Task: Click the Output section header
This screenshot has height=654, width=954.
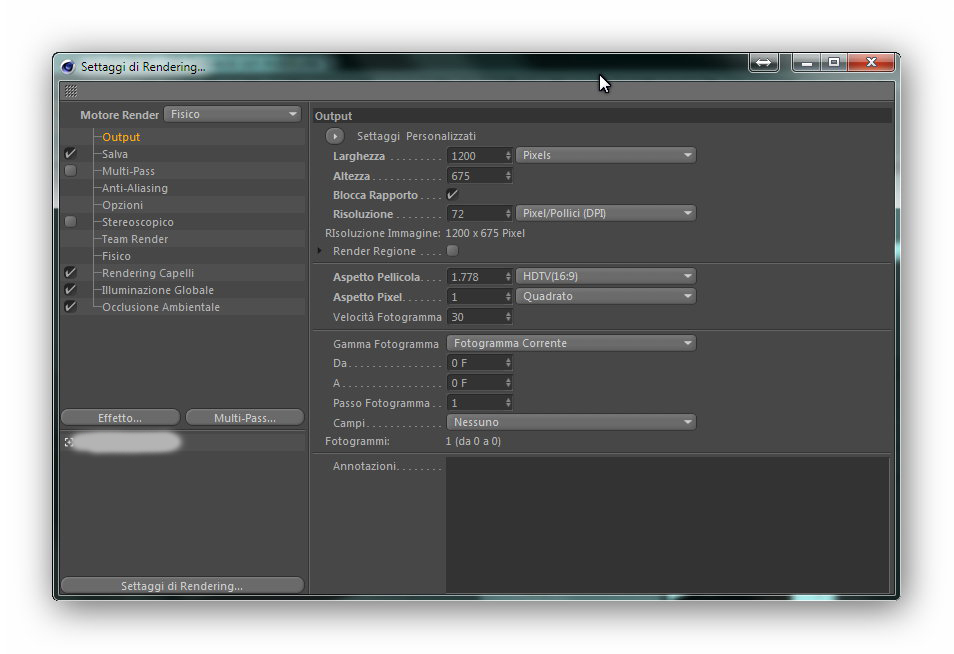Action: coord(602,116)
